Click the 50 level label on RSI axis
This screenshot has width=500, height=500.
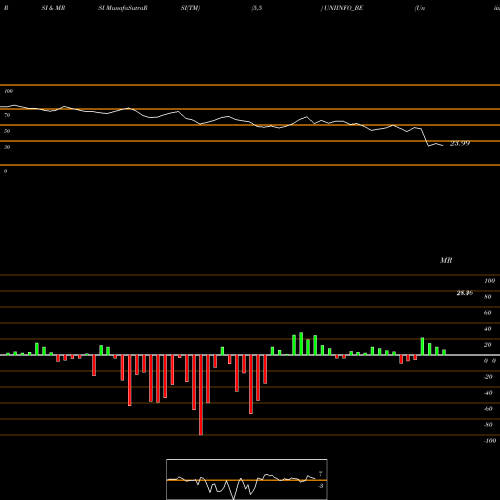7,131
